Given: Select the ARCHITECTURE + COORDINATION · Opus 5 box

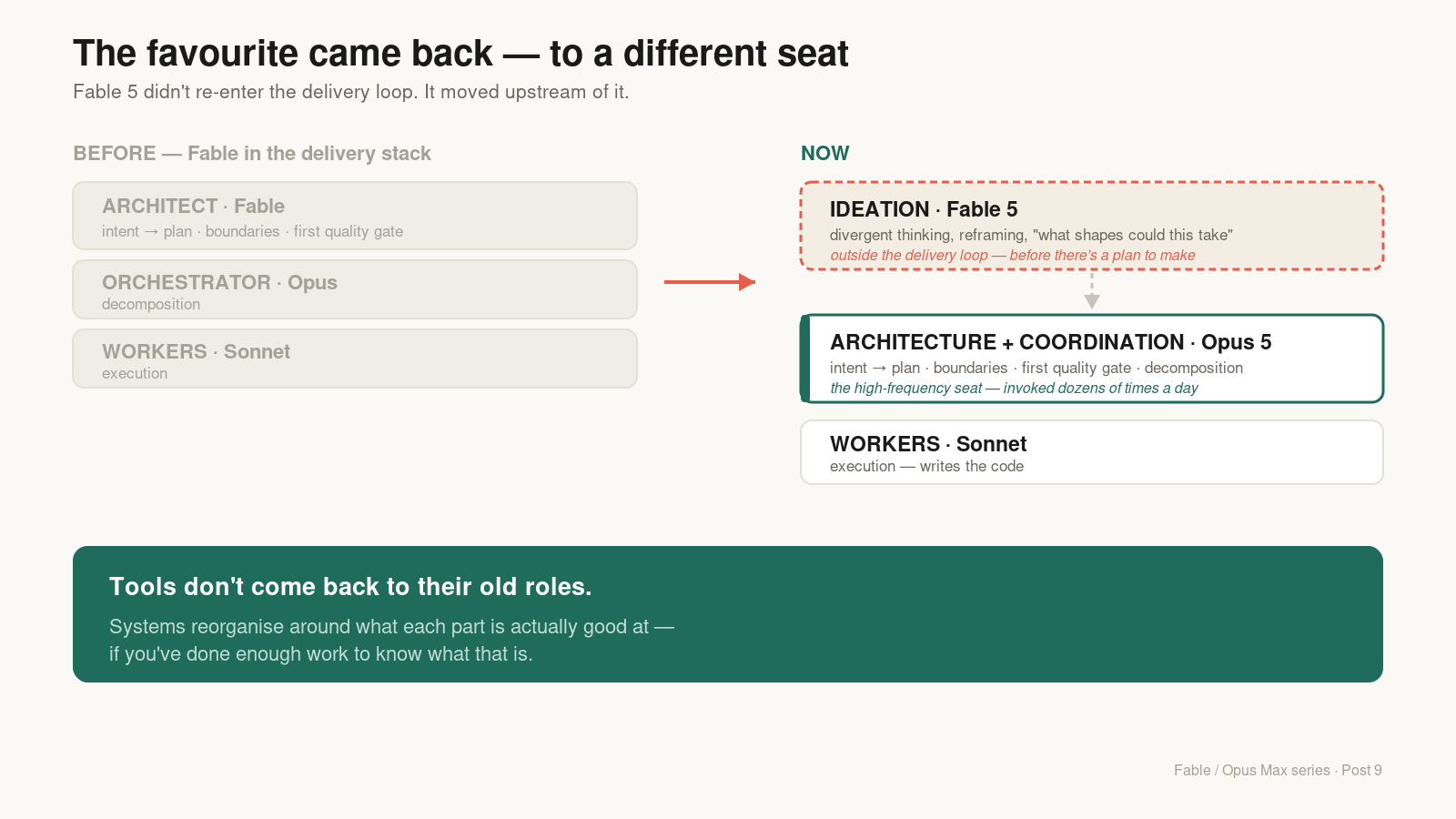Looking at the screenshot, I should 1092,359.
